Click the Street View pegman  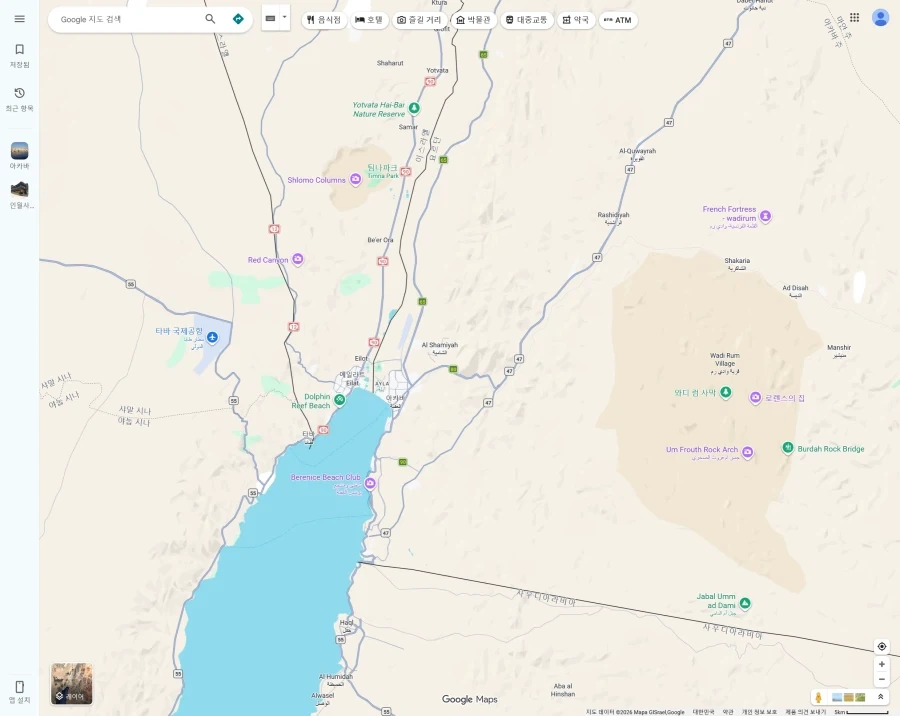click(x=818, y=698)
